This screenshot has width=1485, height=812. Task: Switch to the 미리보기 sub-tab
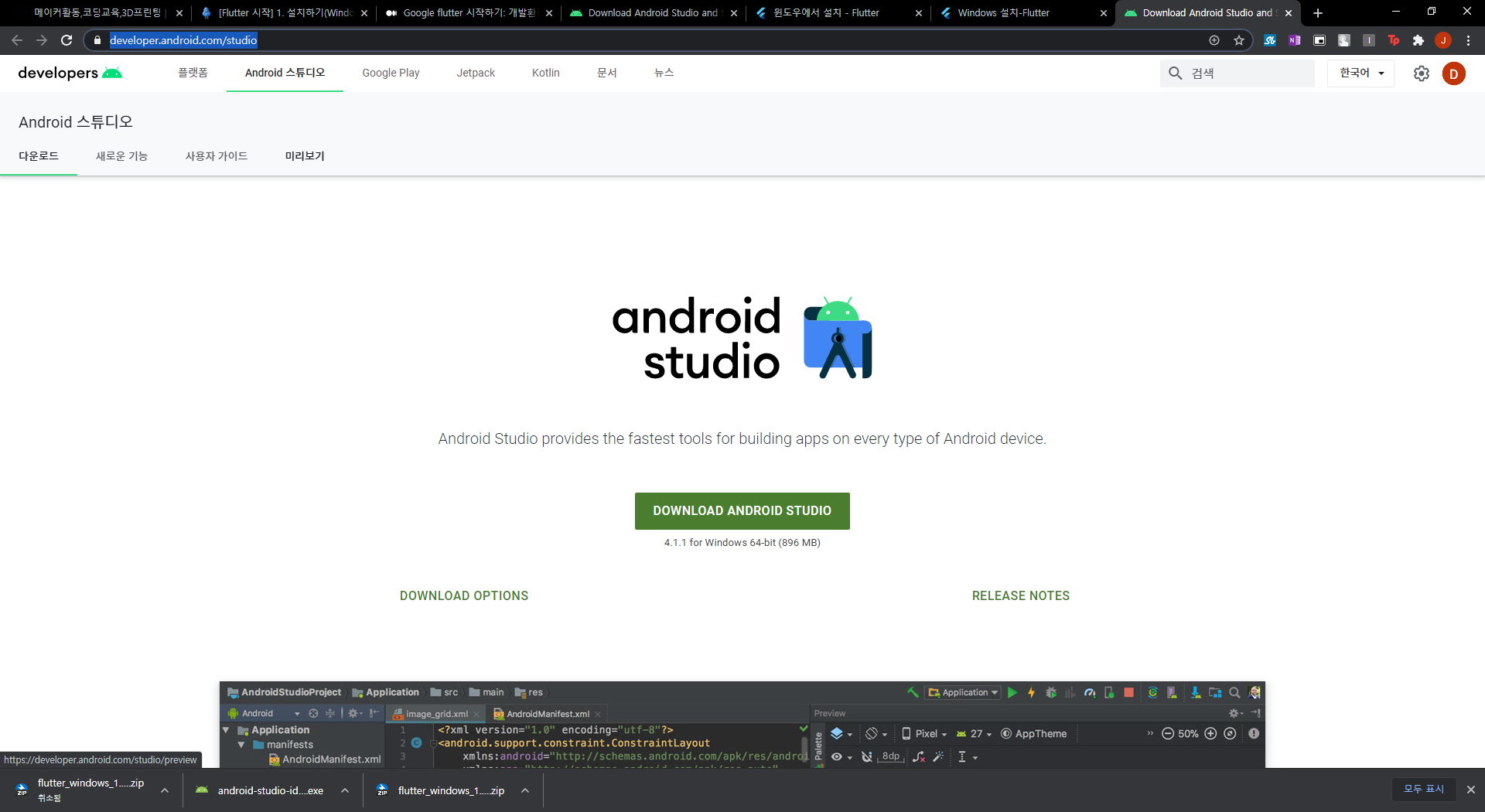[x=305, y=156]
